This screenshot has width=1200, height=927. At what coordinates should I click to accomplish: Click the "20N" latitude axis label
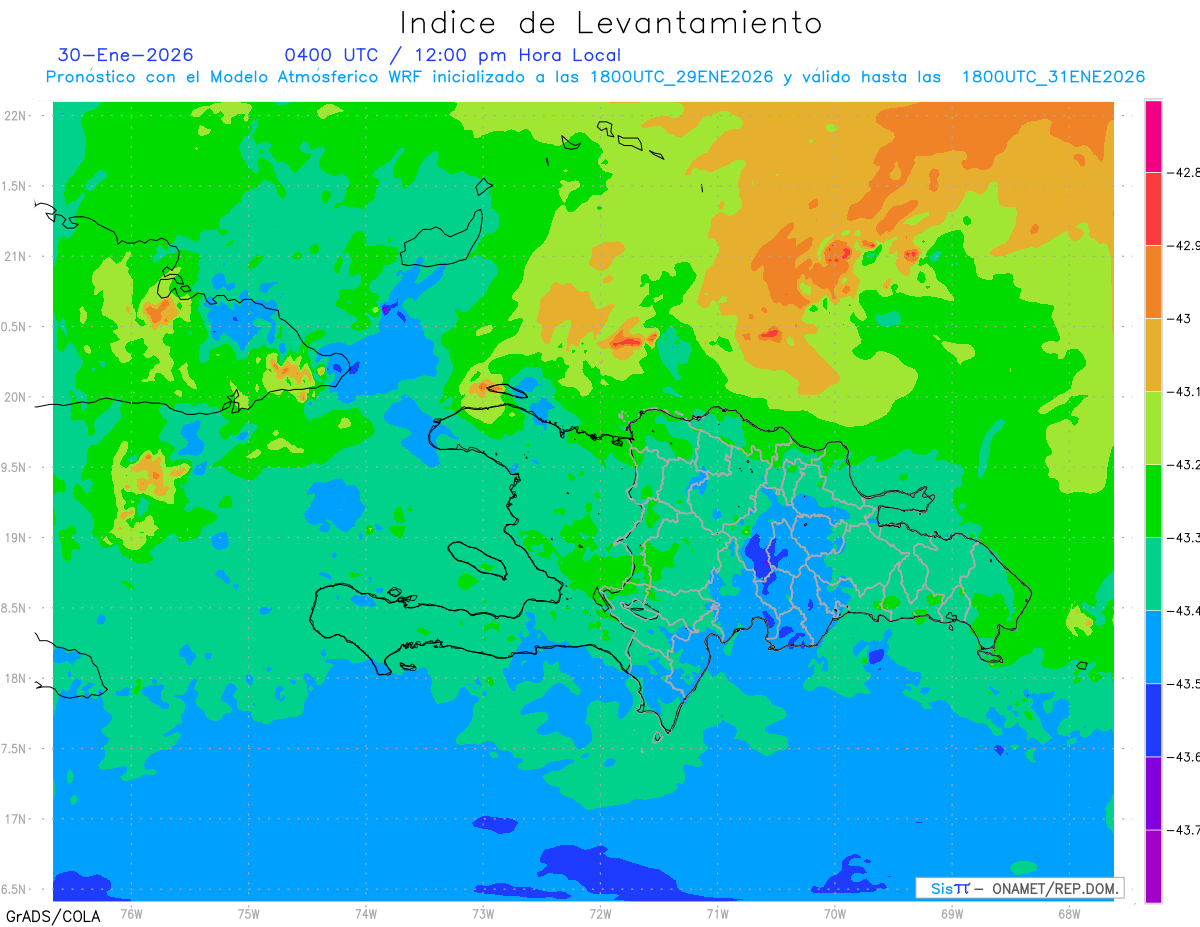click(17, 397)
